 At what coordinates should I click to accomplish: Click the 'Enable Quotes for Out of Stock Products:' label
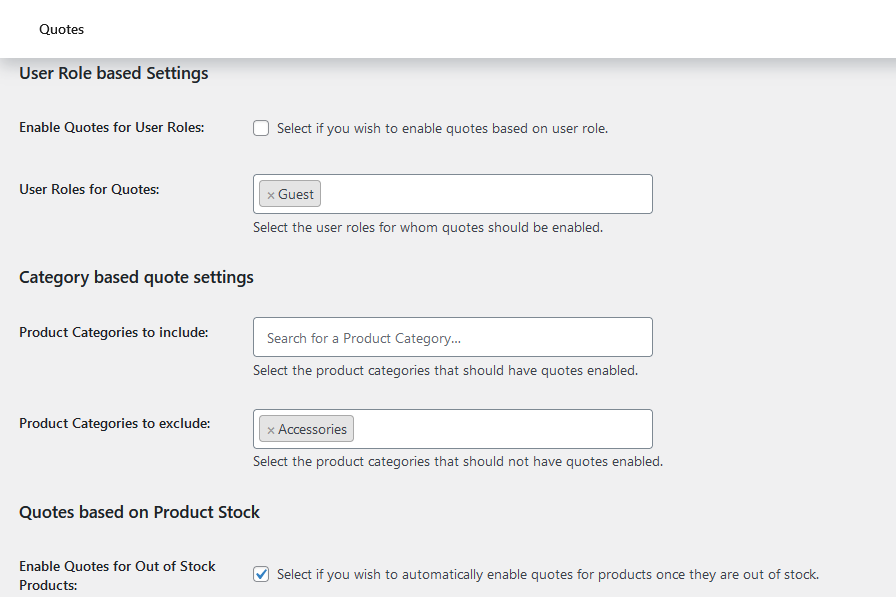[x=117, y=574]
